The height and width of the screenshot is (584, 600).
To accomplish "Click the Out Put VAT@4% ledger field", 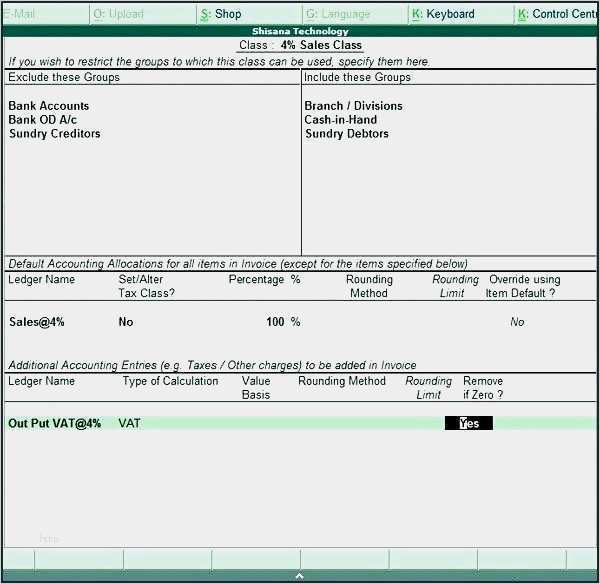I will click(54, 424).
